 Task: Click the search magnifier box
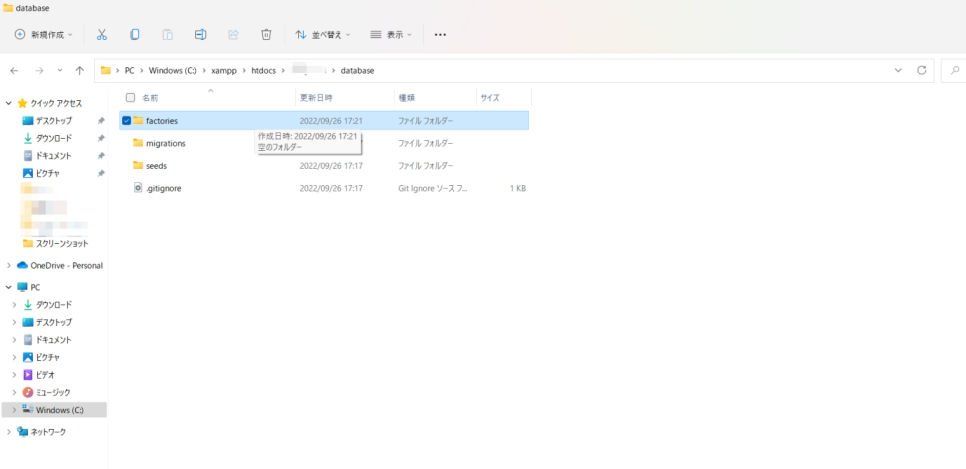(x=954, y=70)
